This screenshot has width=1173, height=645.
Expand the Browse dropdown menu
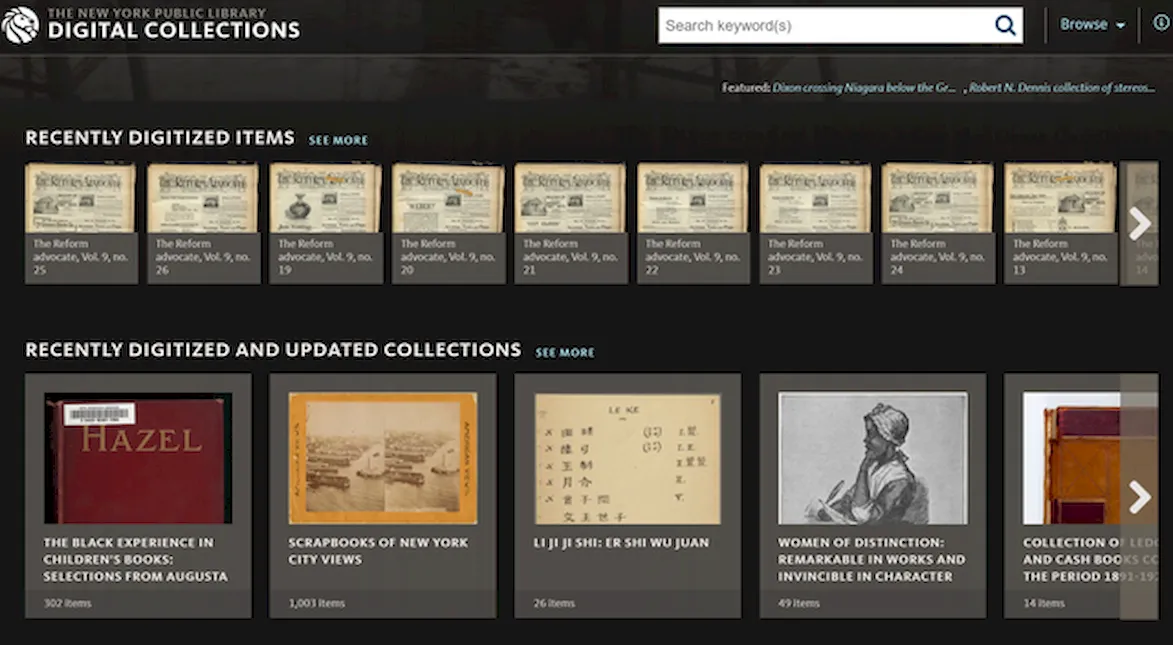[1092, 25]
